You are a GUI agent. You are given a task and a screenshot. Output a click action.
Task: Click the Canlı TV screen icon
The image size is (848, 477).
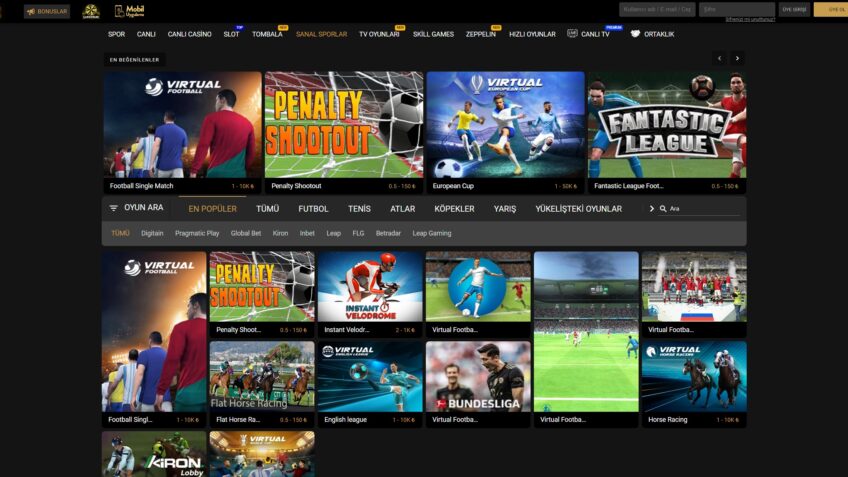(572, 34)
